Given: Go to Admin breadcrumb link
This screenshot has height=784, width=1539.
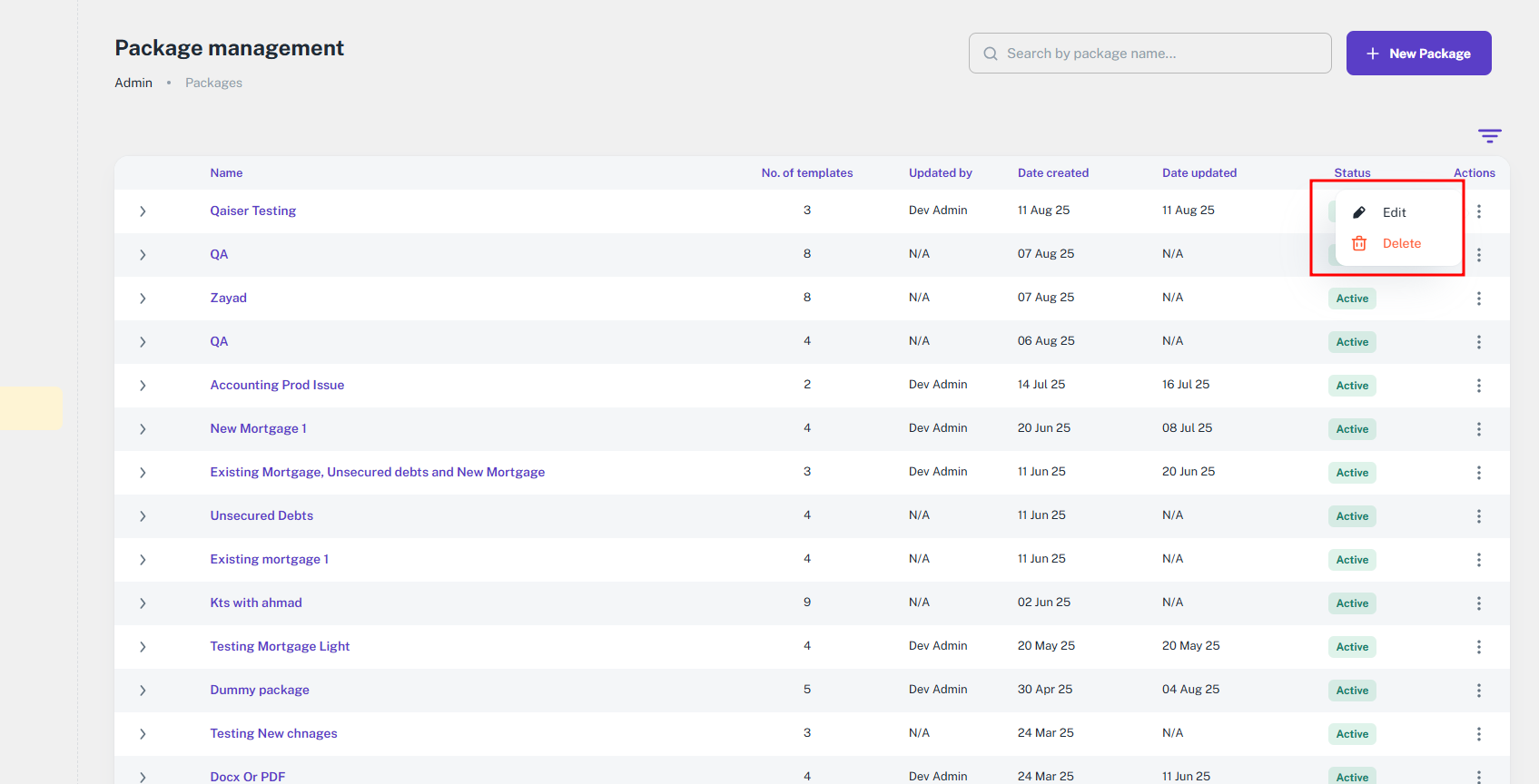Looking at the screenshot, I should click(133, 83).
